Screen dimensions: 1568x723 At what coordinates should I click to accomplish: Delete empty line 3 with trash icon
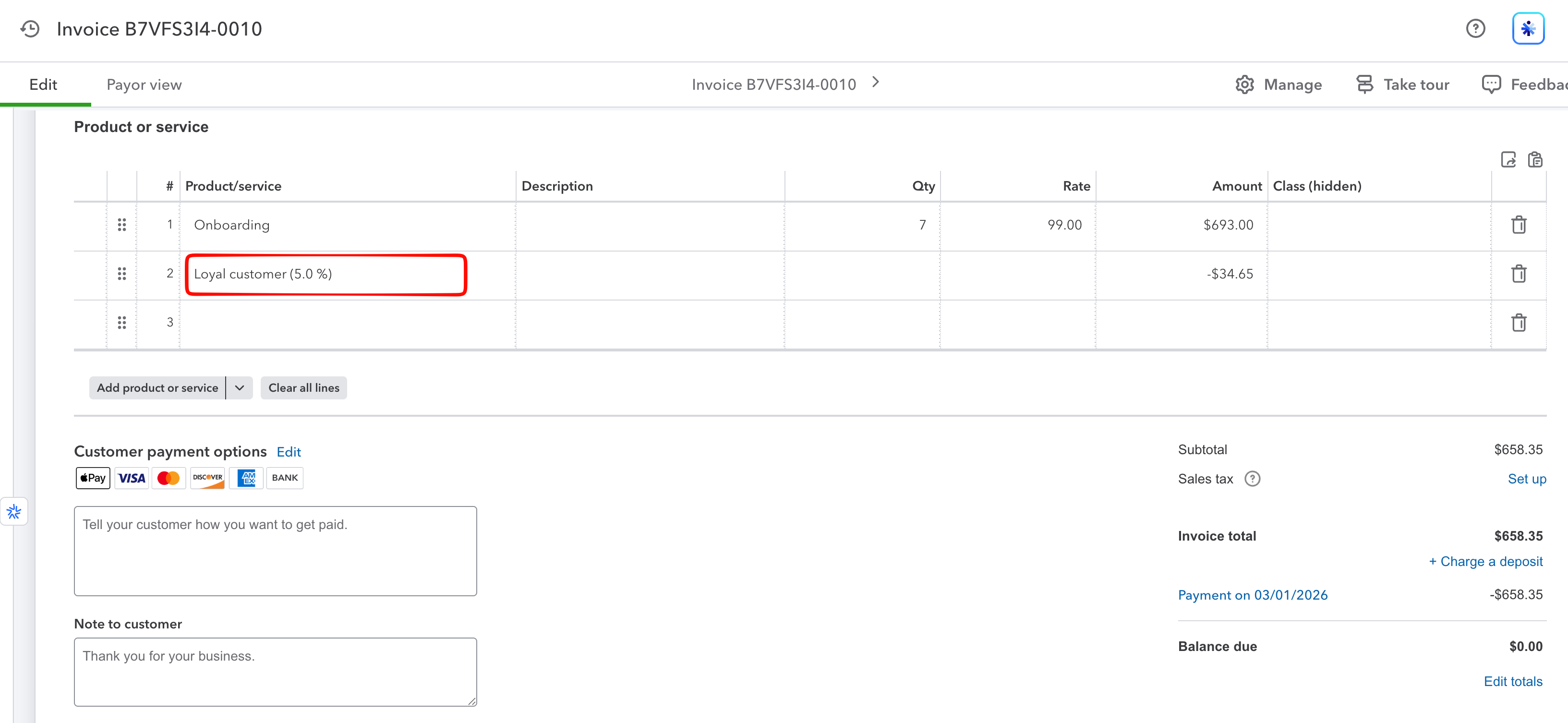point(1519,323)
